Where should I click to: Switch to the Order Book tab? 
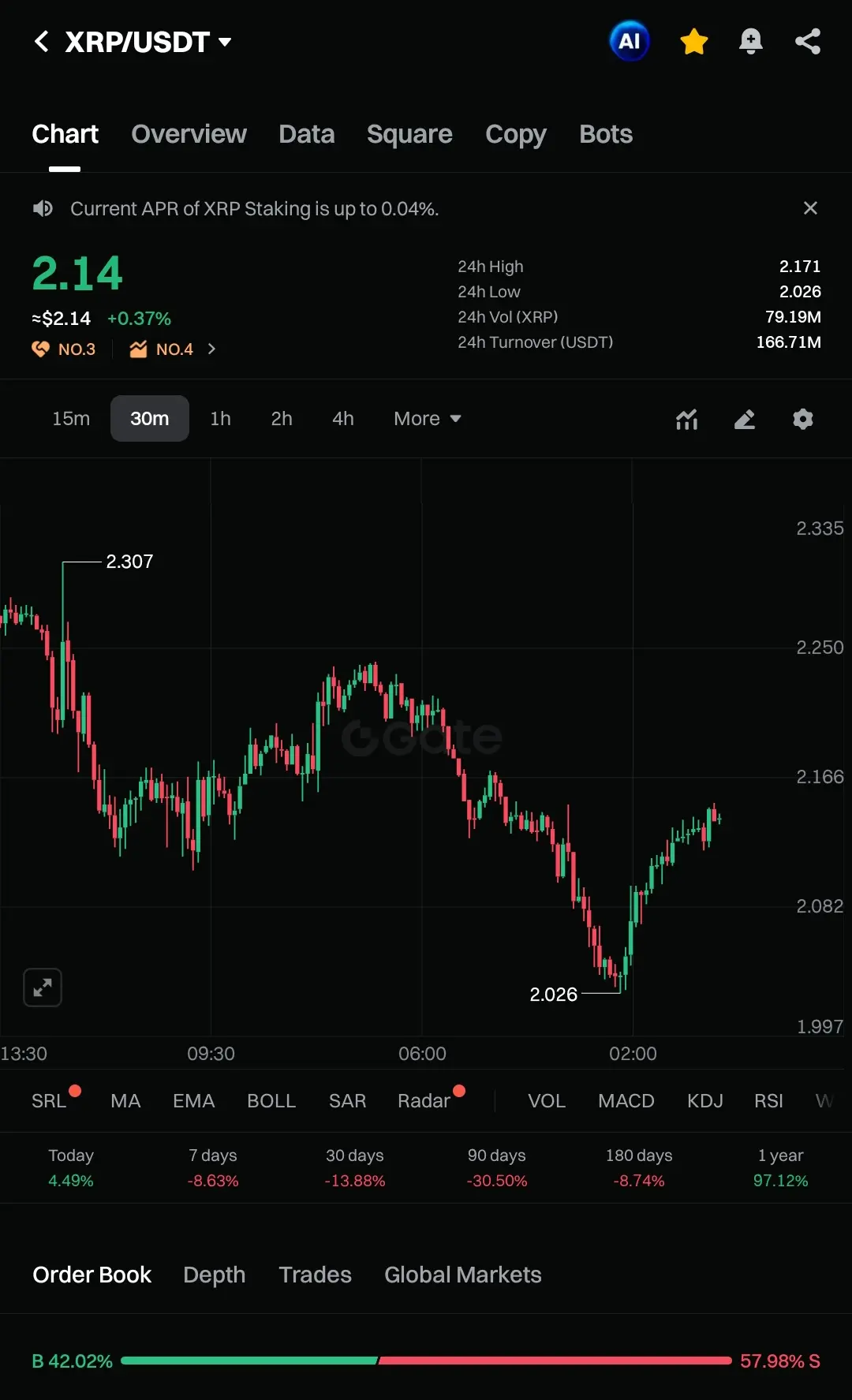pos(92,1275)
